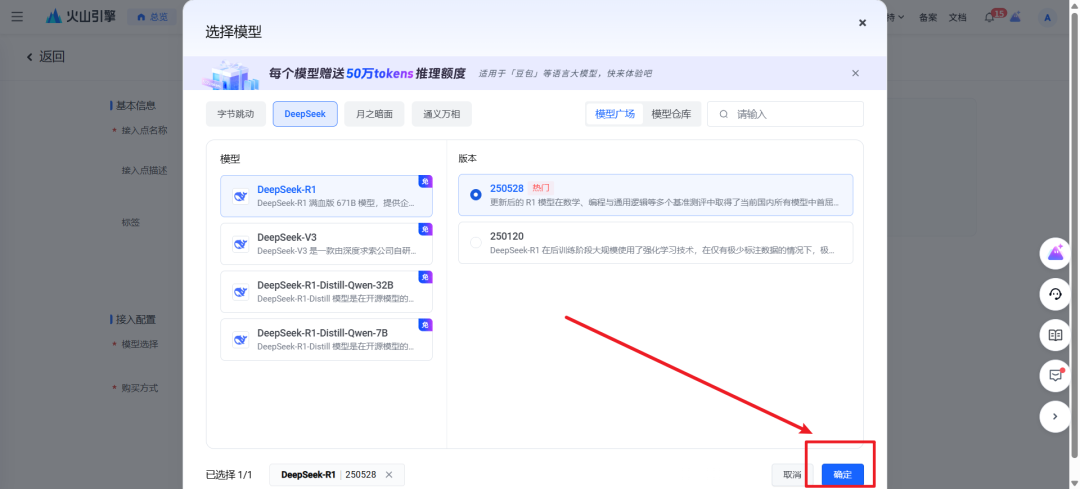Click the Volcano Engine logo
Screen dimensions: 1080x489
pyautogui.click(x=81, y=17)
